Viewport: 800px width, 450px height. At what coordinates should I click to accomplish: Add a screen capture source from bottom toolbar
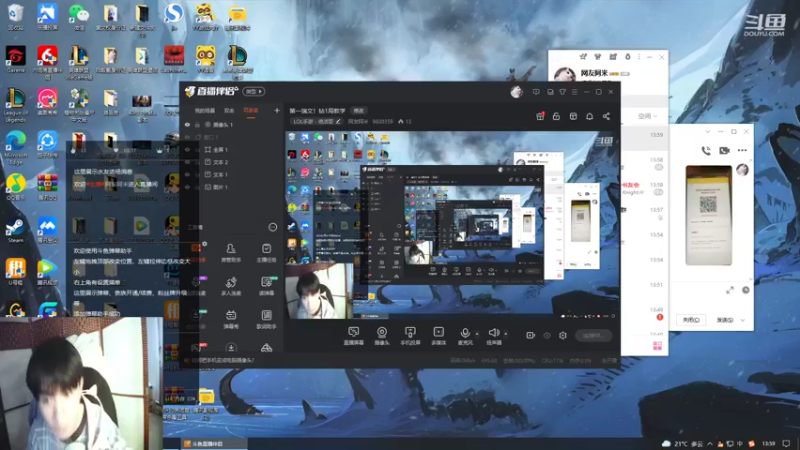354,336
